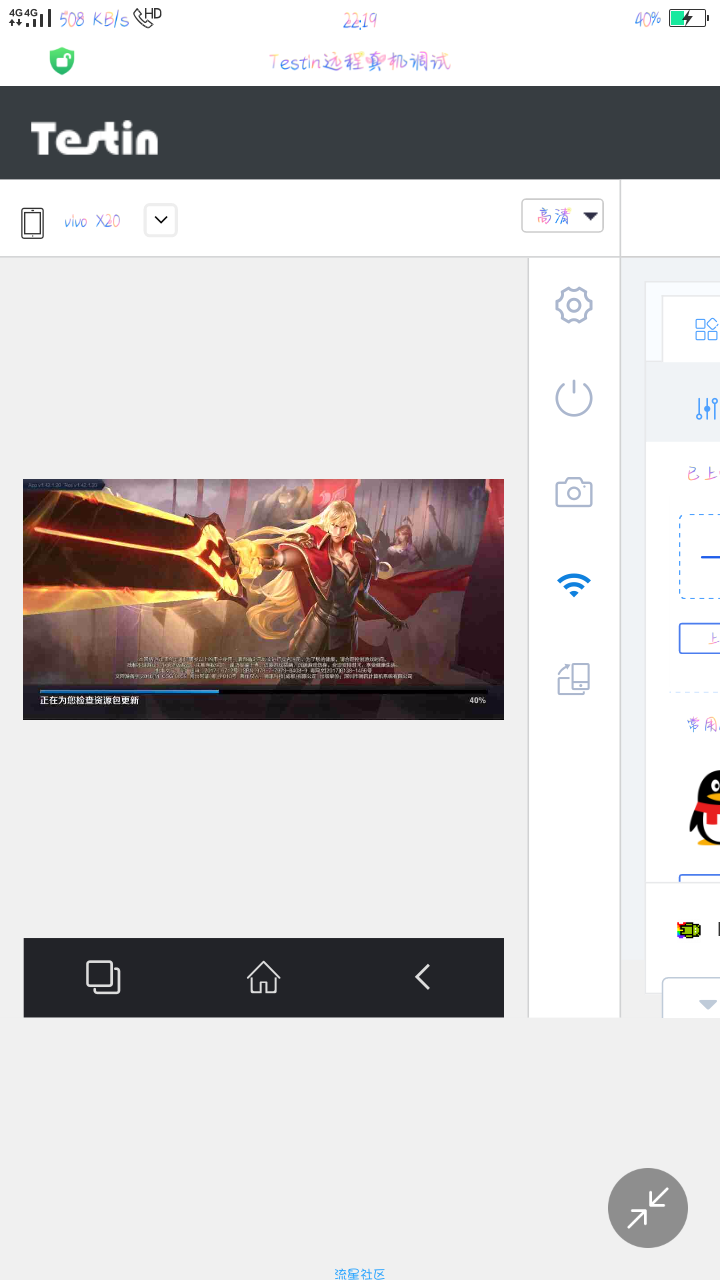Expand the gray triangle dropdown on the right panel
Viewport: 720px width, 1280px height.
707,1003
